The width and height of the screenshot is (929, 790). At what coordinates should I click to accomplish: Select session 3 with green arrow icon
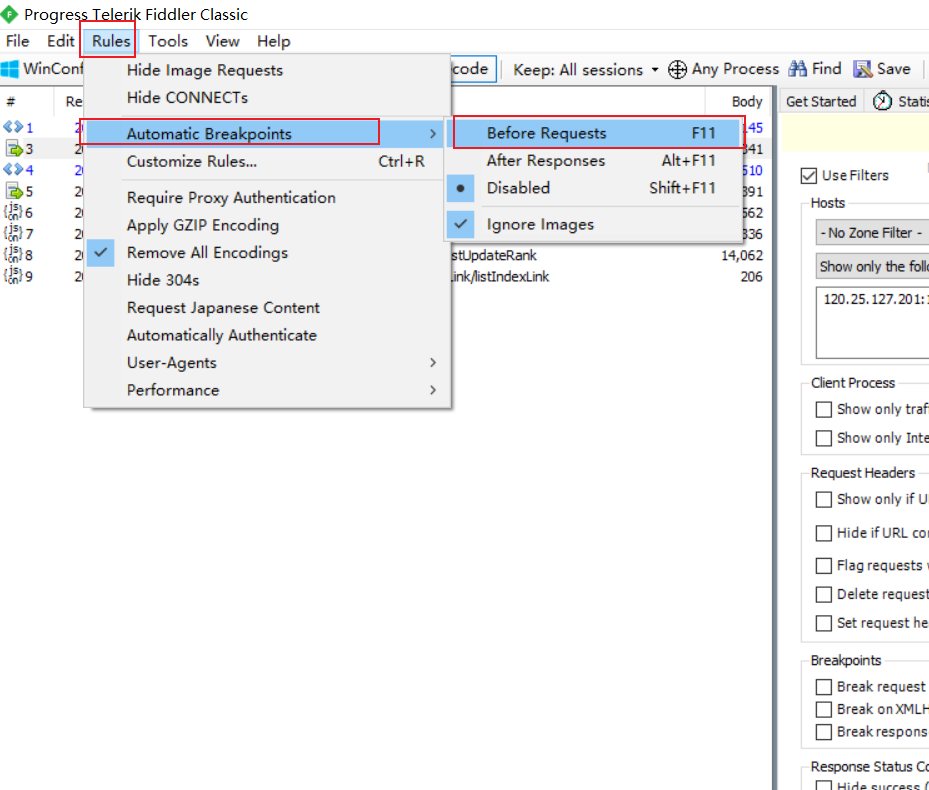(15, 149)
